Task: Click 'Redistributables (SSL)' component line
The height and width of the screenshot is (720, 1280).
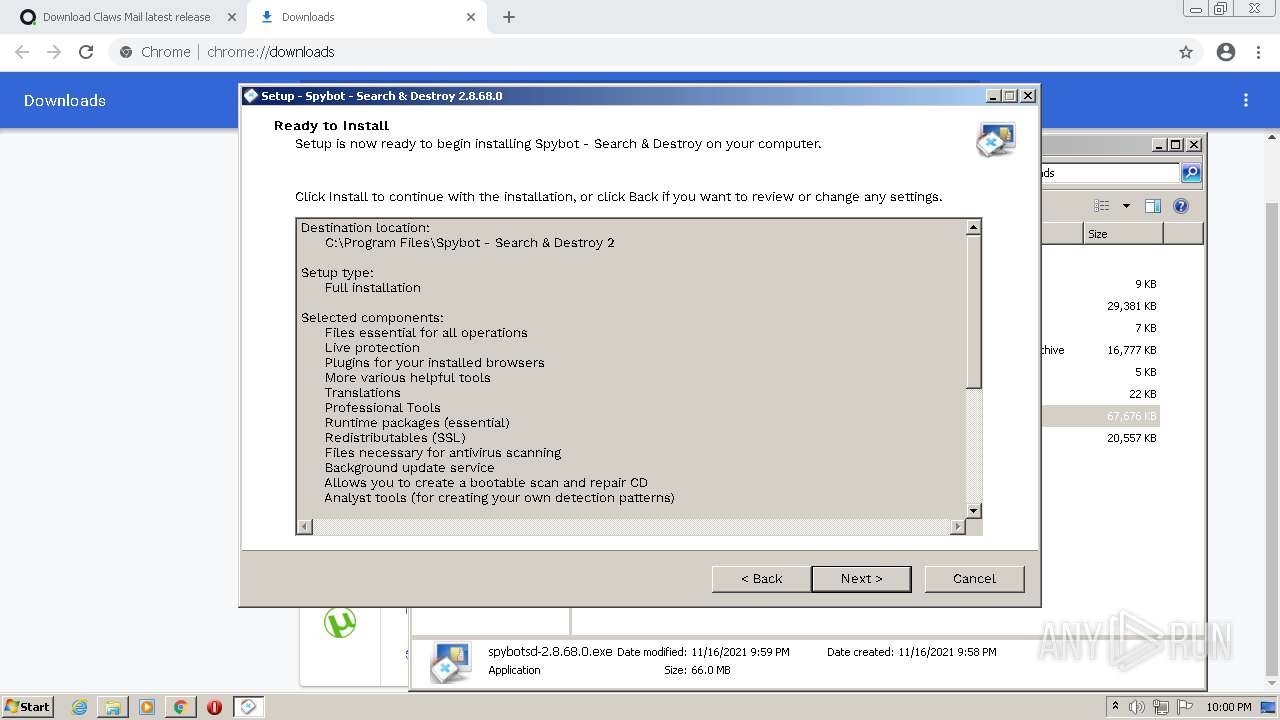Action: (x=395, y=438)
